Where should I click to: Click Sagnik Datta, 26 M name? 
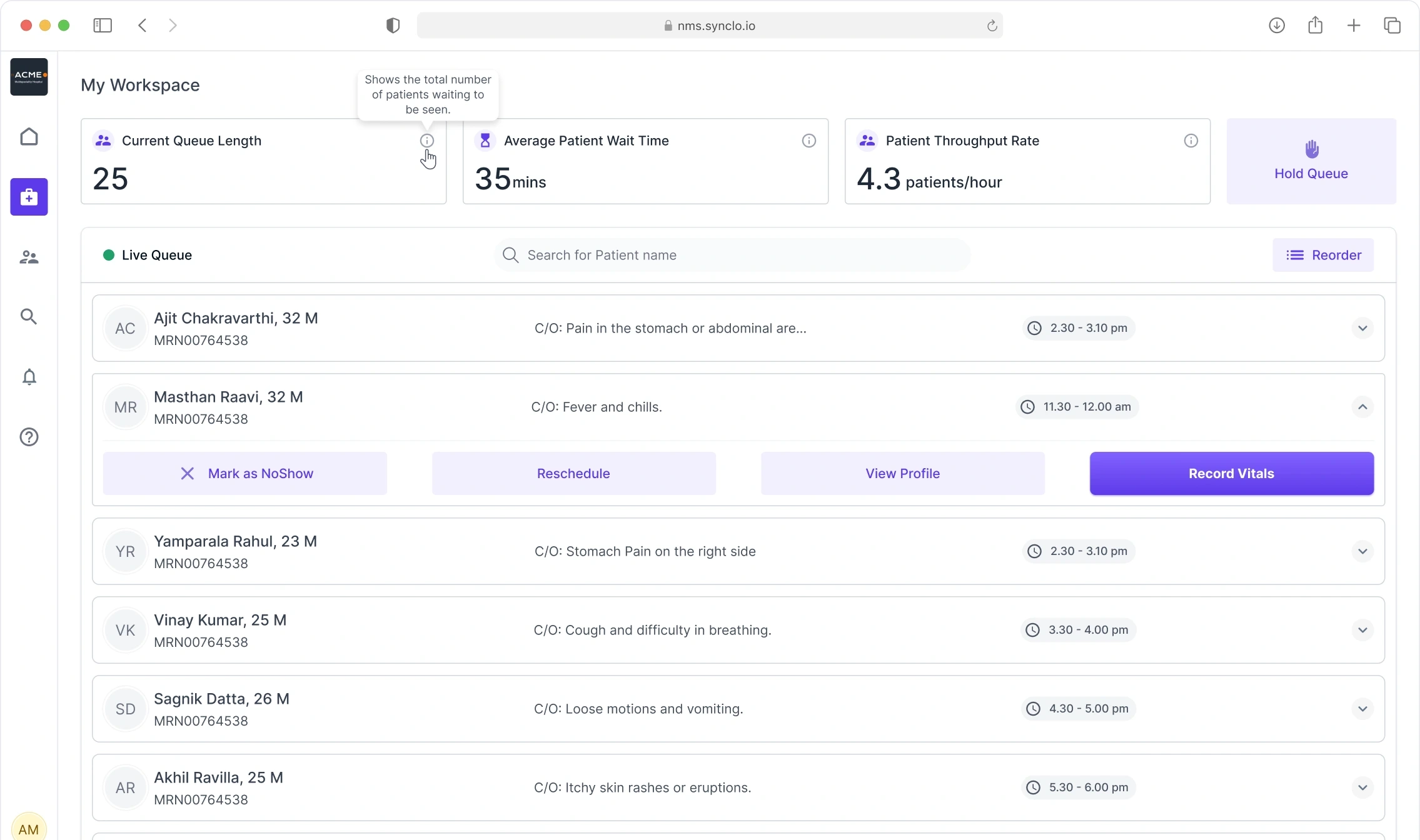click(221, 699)
